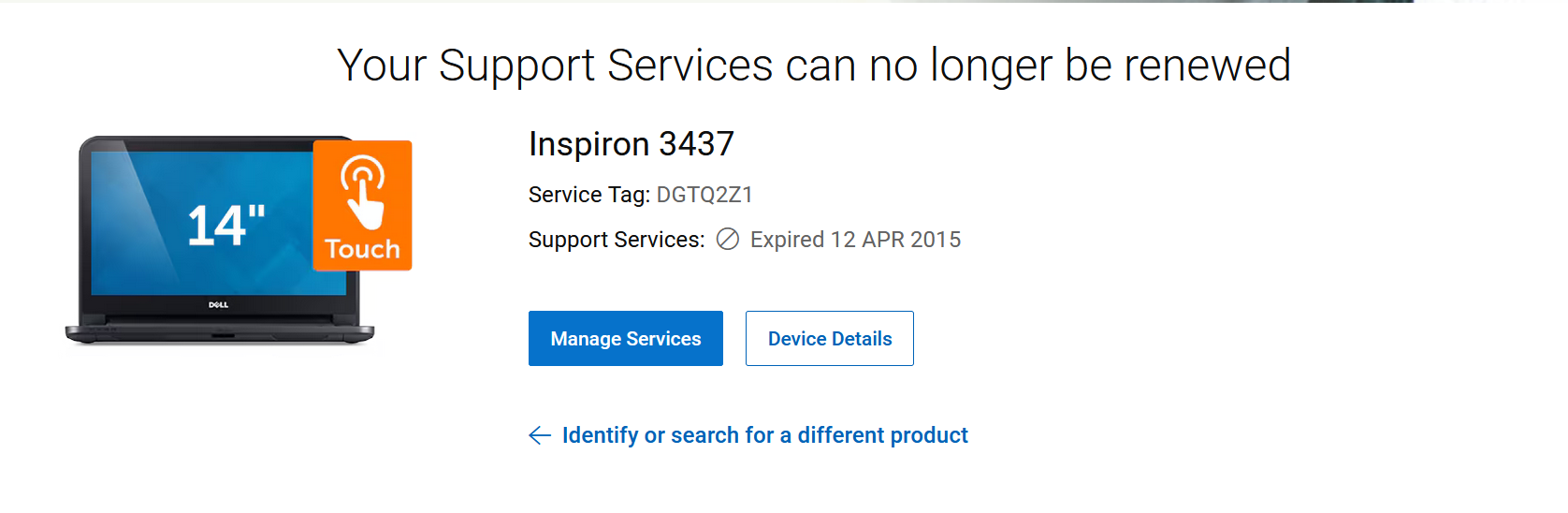This screenshot has height=513, width=1568.
Task: Click the service tag value DGTQ2Z1
Action: (704, 195)
